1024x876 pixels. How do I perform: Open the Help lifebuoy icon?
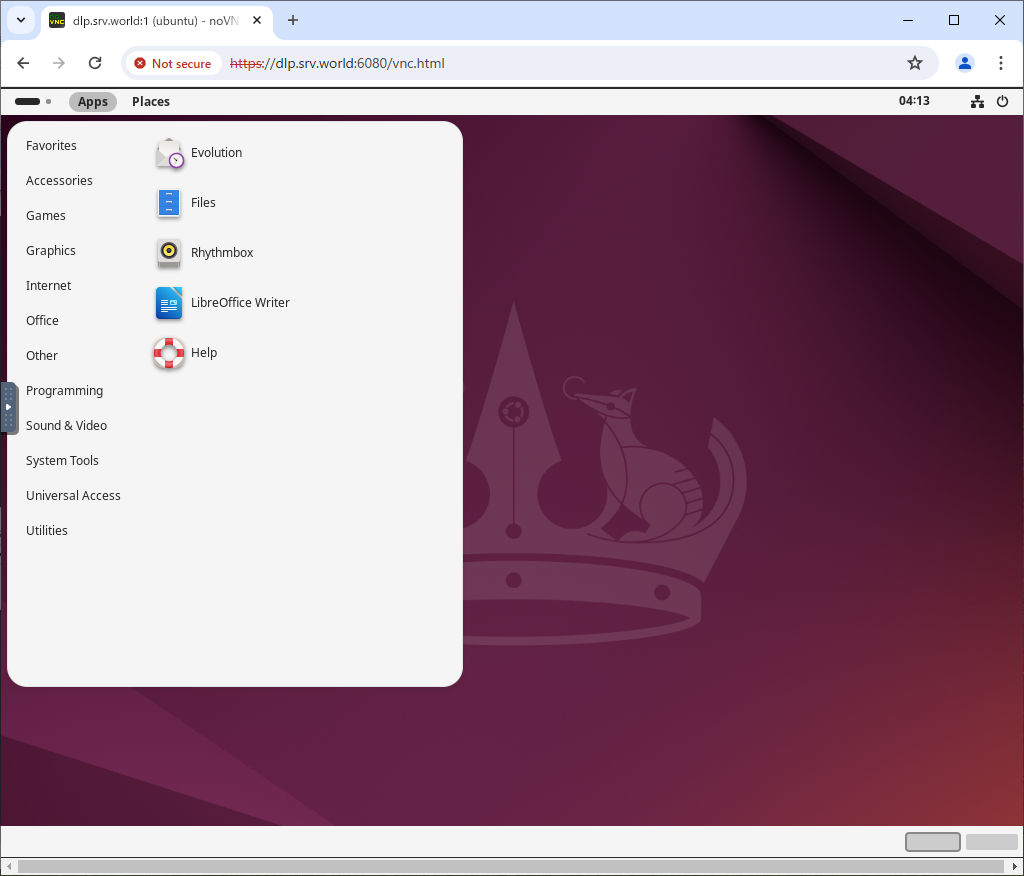pos(169,353)
